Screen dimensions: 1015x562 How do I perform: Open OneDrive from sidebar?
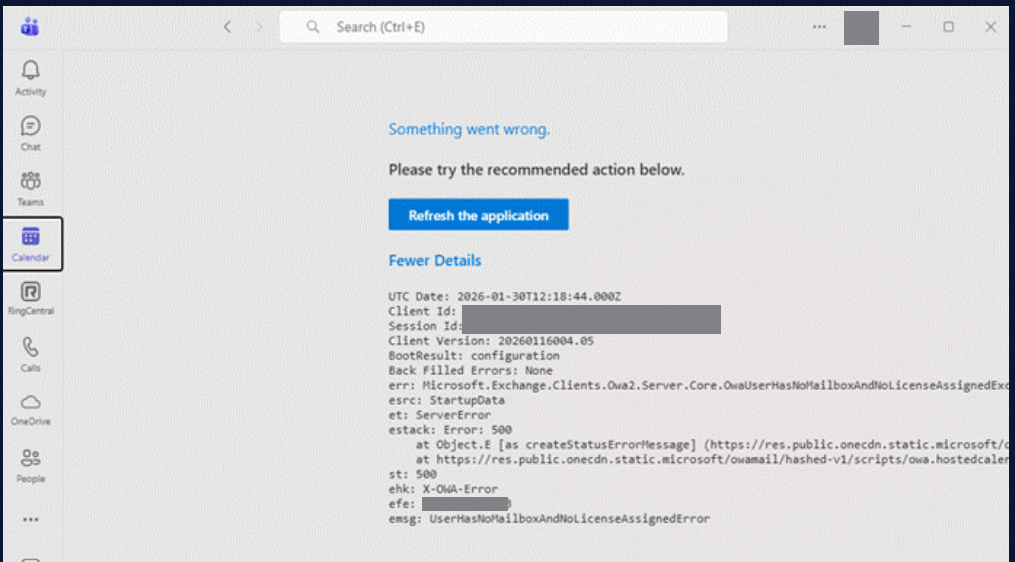(x=30, y=409)
